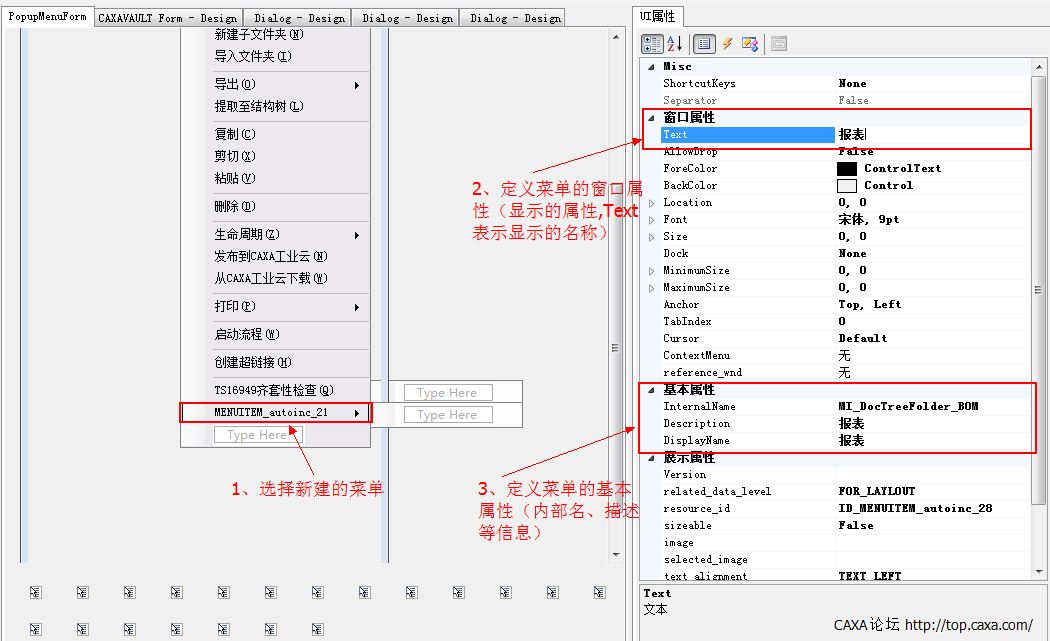Click the Cursor value Default
The height and width of the screenshot is (641, 1050).
862,338
